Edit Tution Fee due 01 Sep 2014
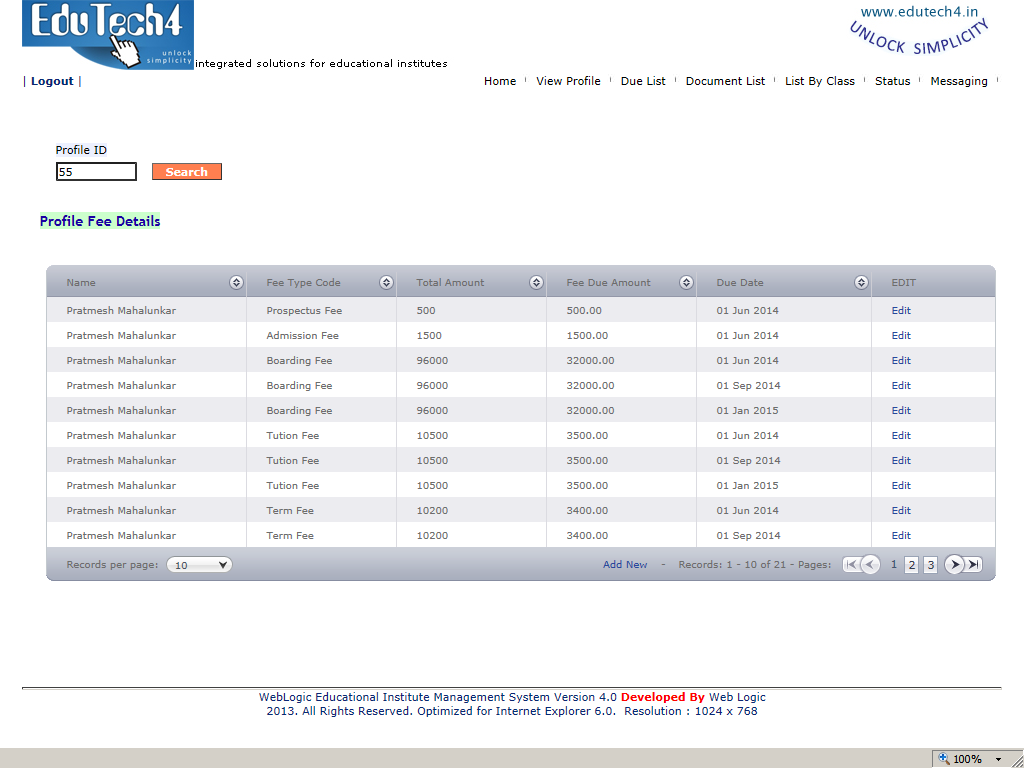Screen dimensions: 1024x768 tap(901, 460)
